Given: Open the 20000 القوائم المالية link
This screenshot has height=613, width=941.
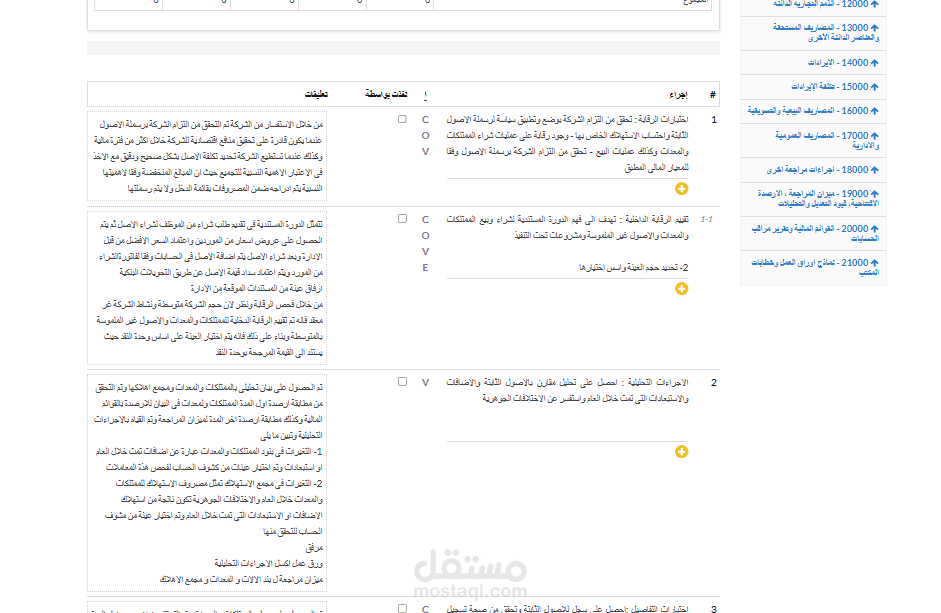Looking at the screenshot, I should pos(814,233).
